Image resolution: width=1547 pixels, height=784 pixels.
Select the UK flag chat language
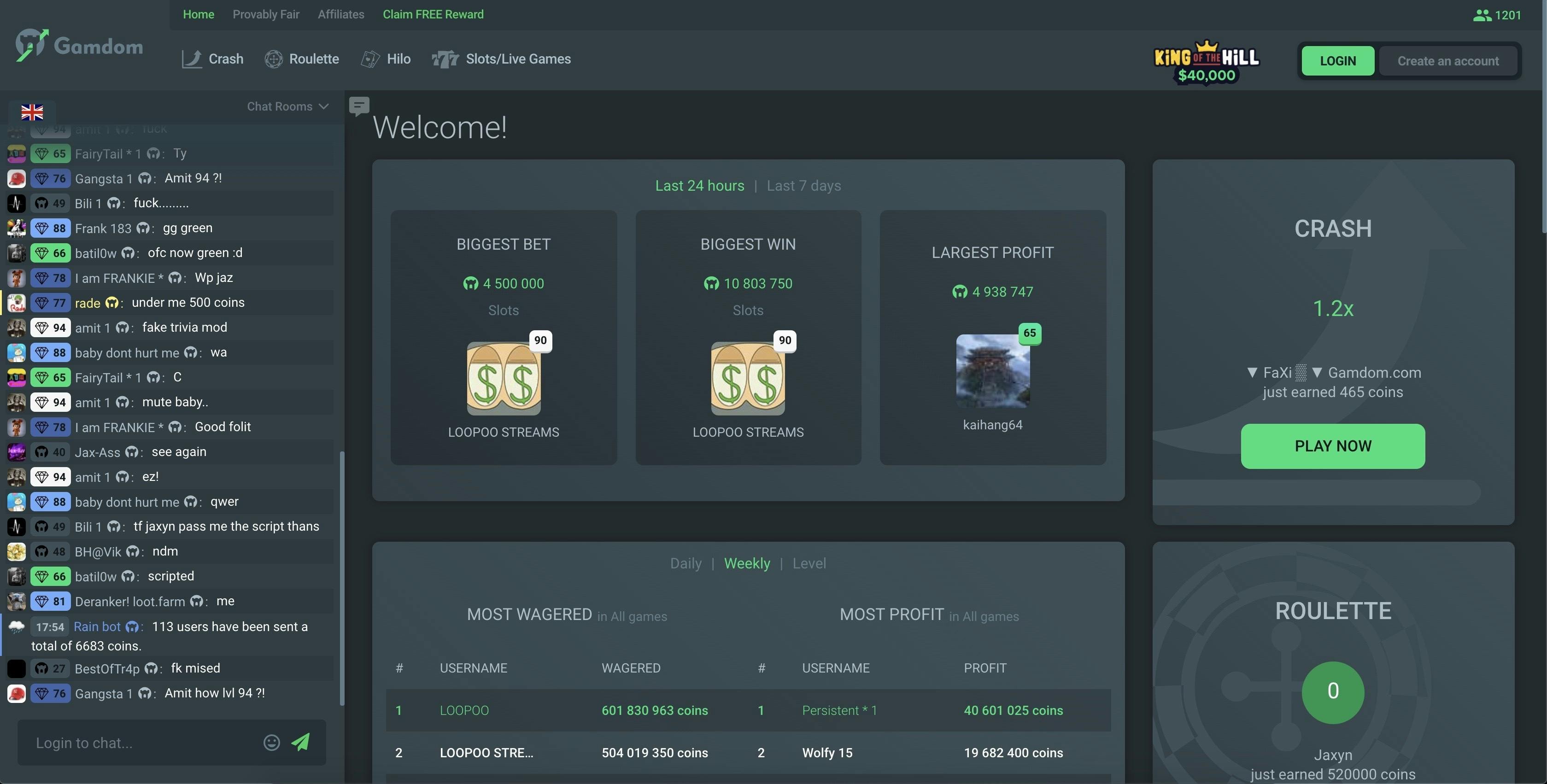[32, 112]
